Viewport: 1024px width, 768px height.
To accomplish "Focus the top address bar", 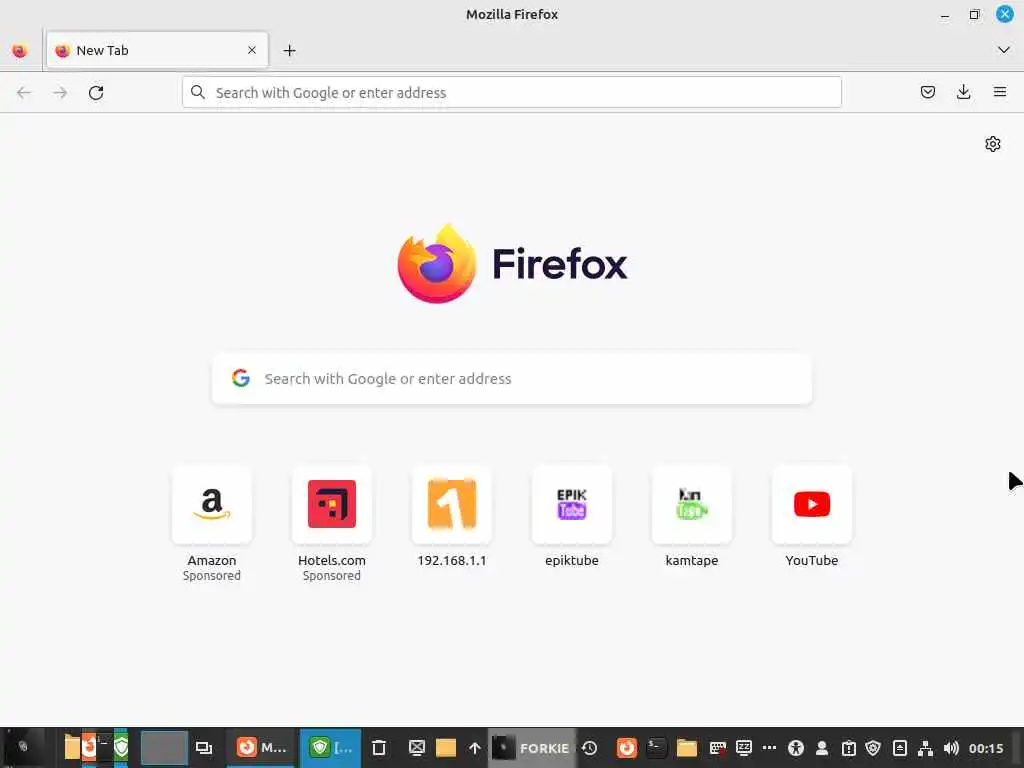I will pyautogui.click(x=512, y=93).
